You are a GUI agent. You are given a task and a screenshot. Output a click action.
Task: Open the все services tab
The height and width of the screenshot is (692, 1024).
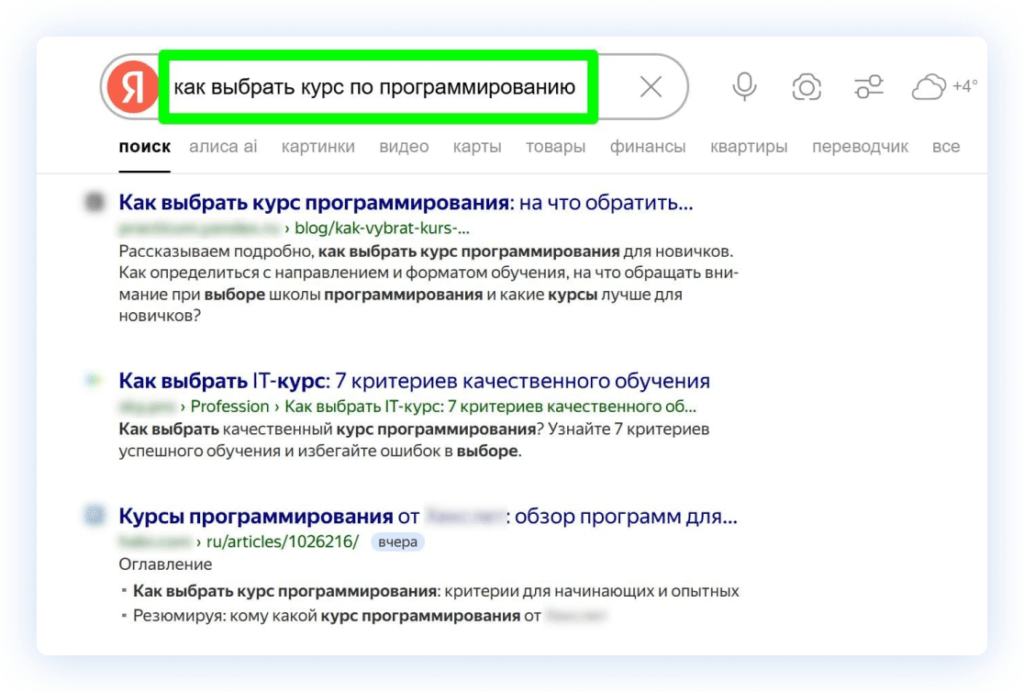946,147
